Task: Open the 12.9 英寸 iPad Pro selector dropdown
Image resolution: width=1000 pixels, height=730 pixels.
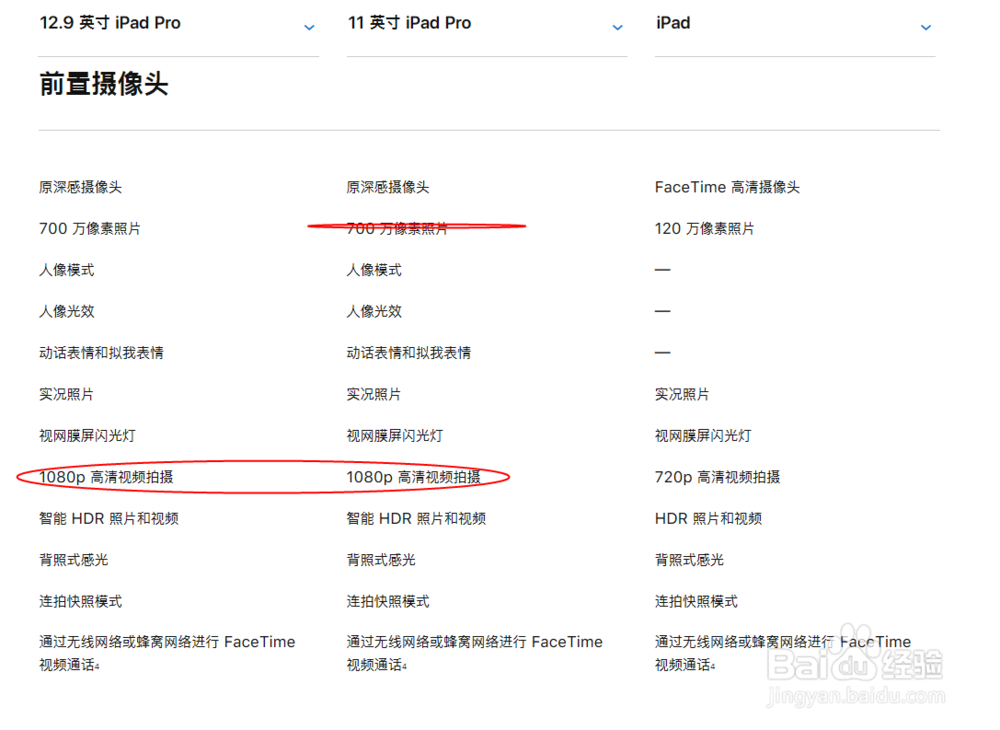Action: (x=309, y=27)
